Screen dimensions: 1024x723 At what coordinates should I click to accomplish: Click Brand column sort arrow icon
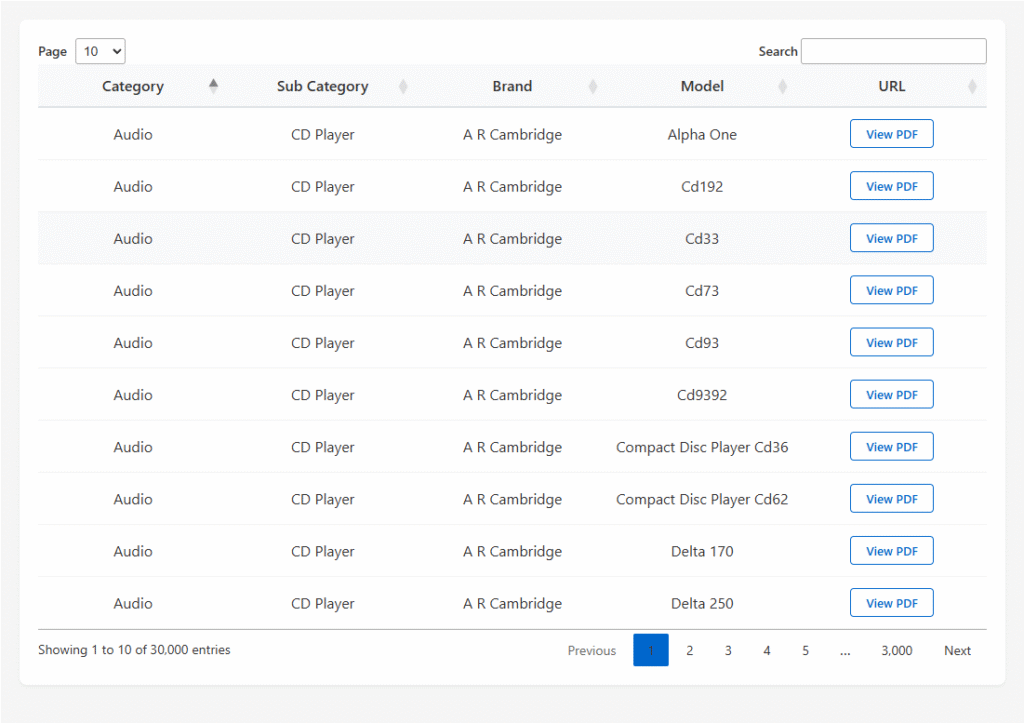pyautogui.click(x=592, y=86)
